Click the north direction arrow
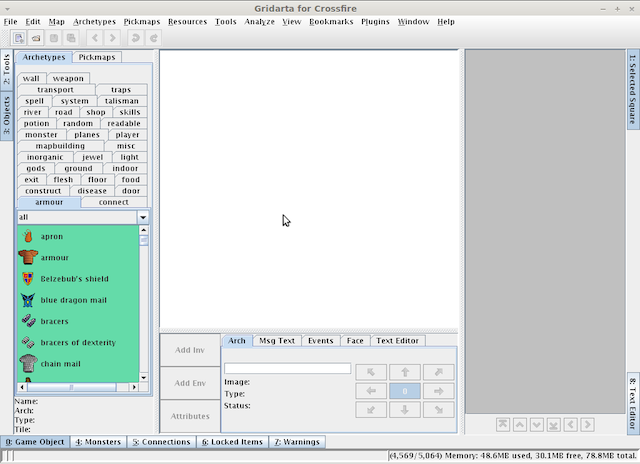The image size is (640, 464). coord(405,372)
